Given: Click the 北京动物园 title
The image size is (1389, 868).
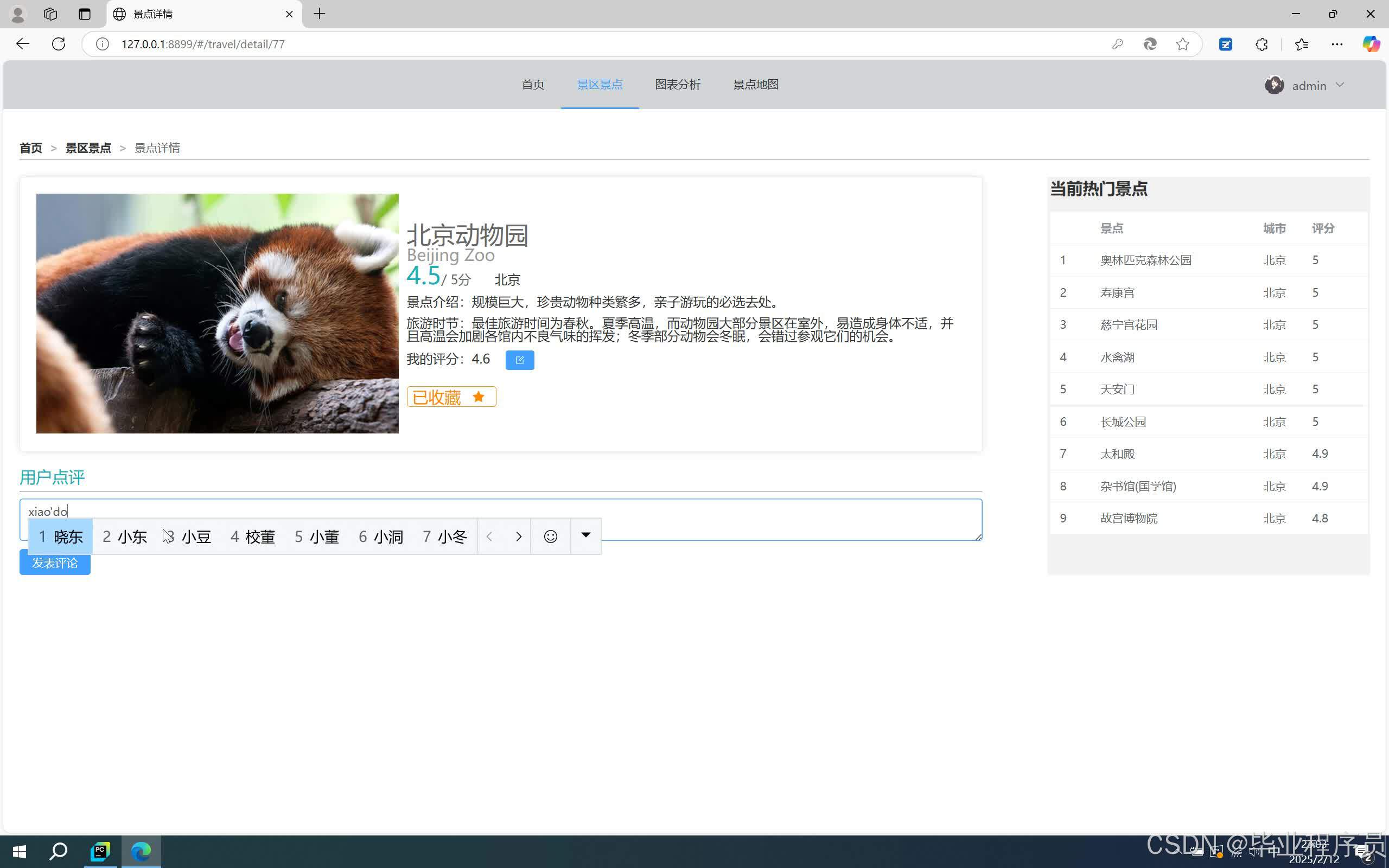Looking at the screenshot, I should click(467, 235).
